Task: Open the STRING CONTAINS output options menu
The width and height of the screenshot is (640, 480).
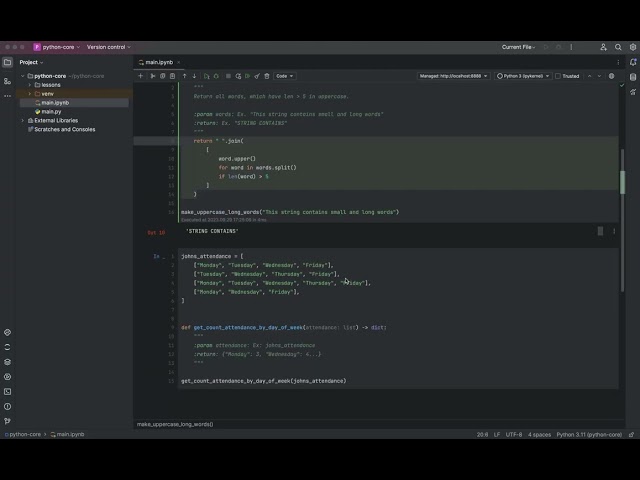Action: coord(614,231)
